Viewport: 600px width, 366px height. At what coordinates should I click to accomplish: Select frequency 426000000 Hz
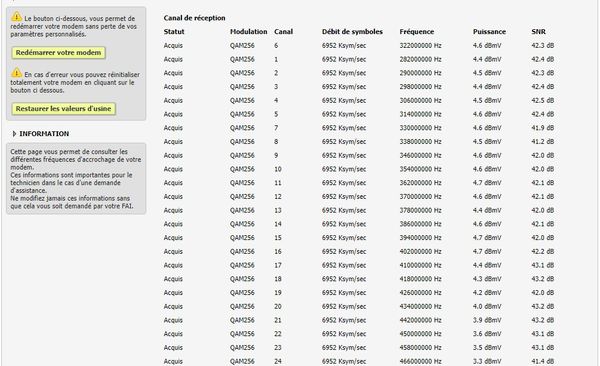pyautogui.click(x=421, y=293)
